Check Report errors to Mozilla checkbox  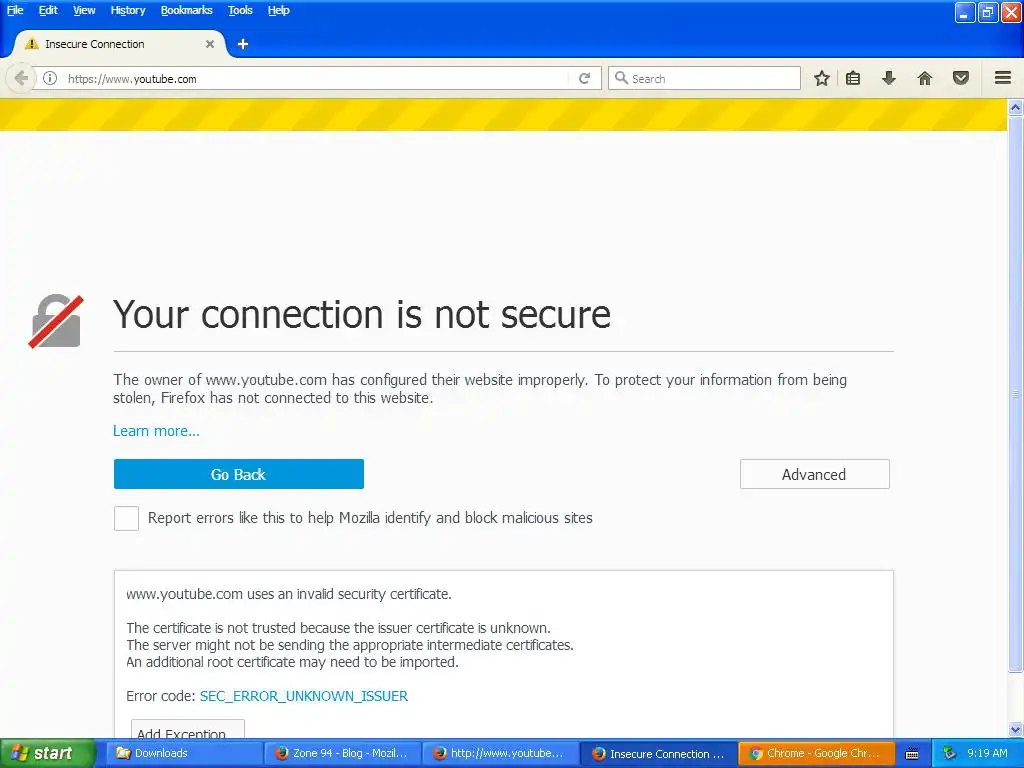pos(126,519)
